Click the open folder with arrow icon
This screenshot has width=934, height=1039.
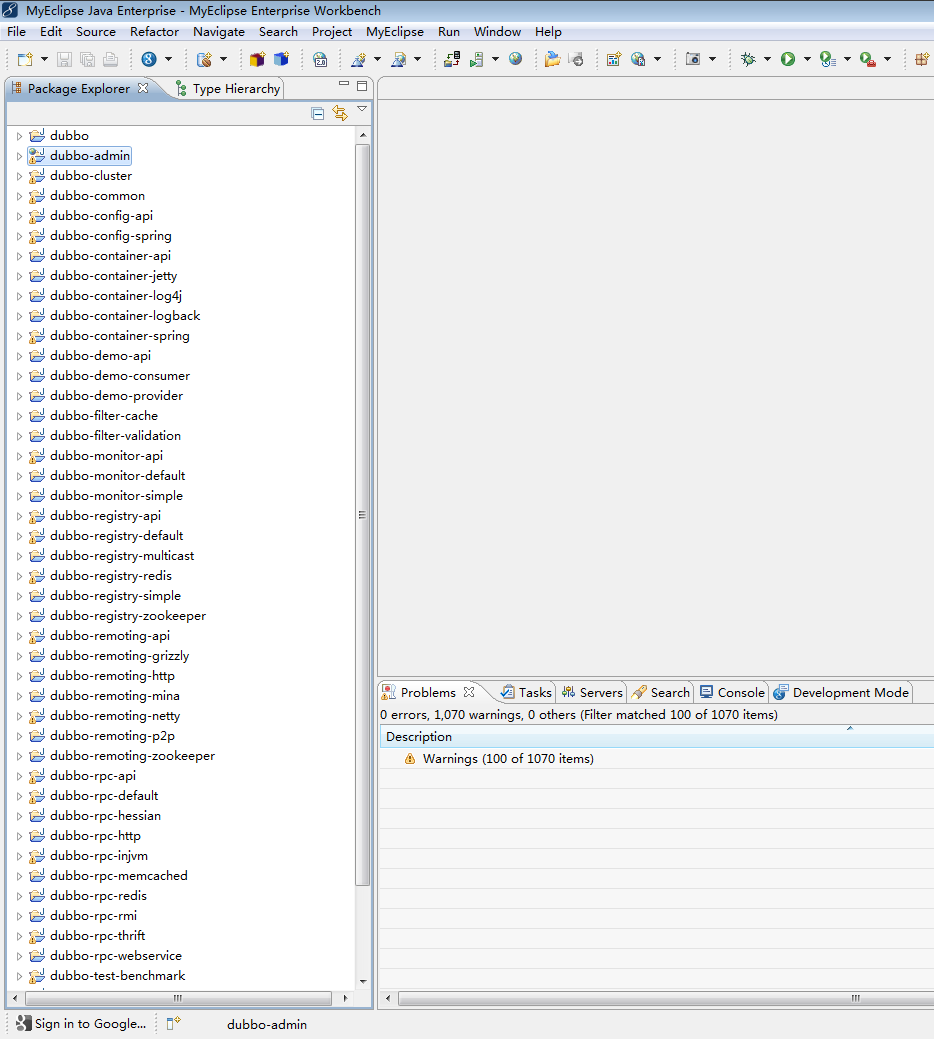tap(552, 60)
